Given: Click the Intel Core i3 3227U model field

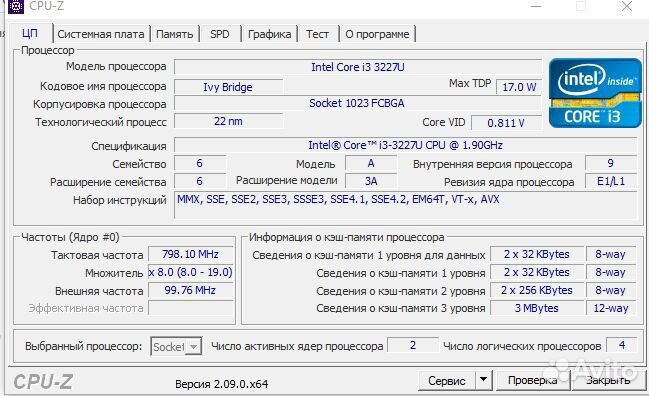Looking at the screenshot, I should point(358,67).
